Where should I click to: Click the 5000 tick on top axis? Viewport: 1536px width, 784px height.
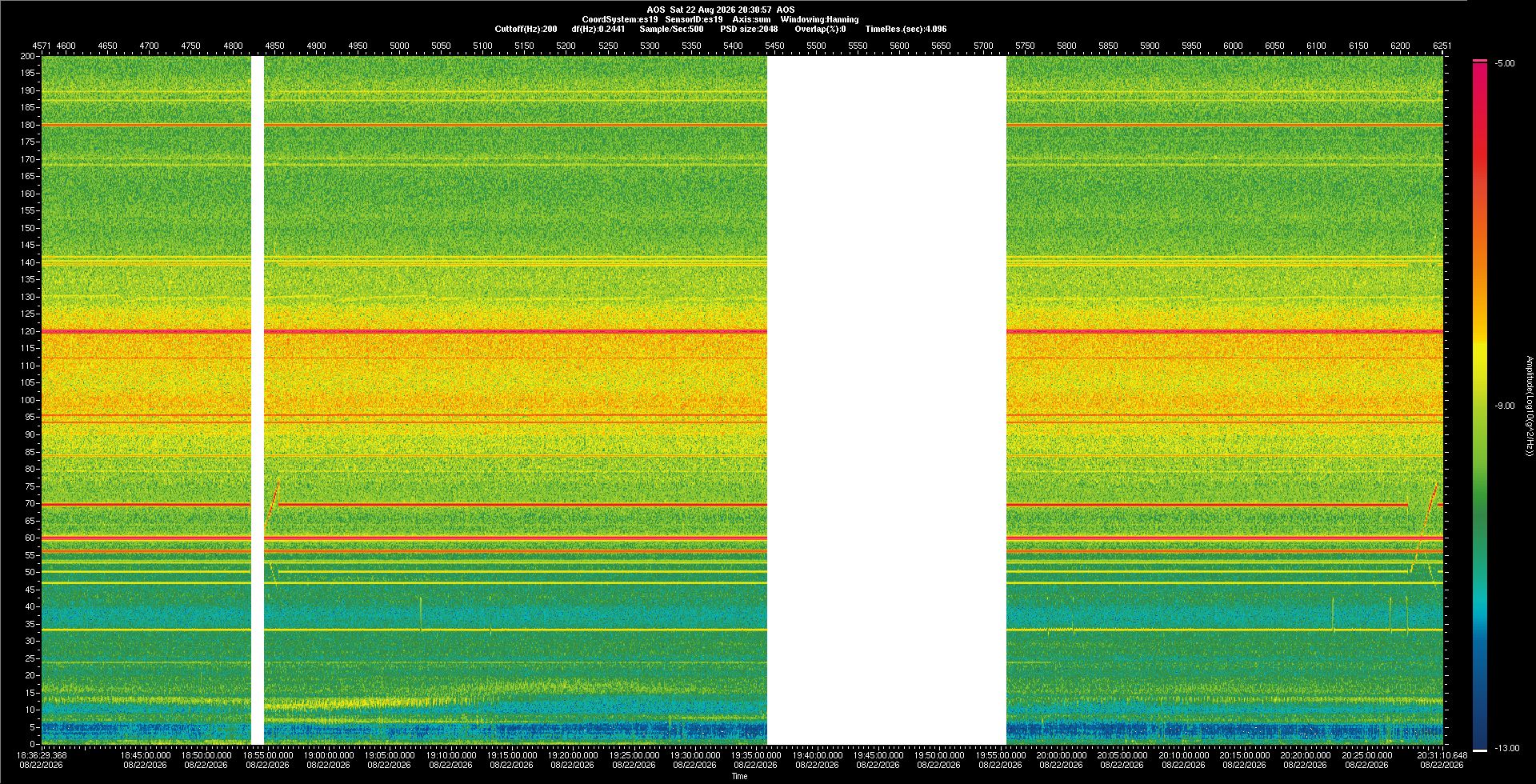coord(399,46)
